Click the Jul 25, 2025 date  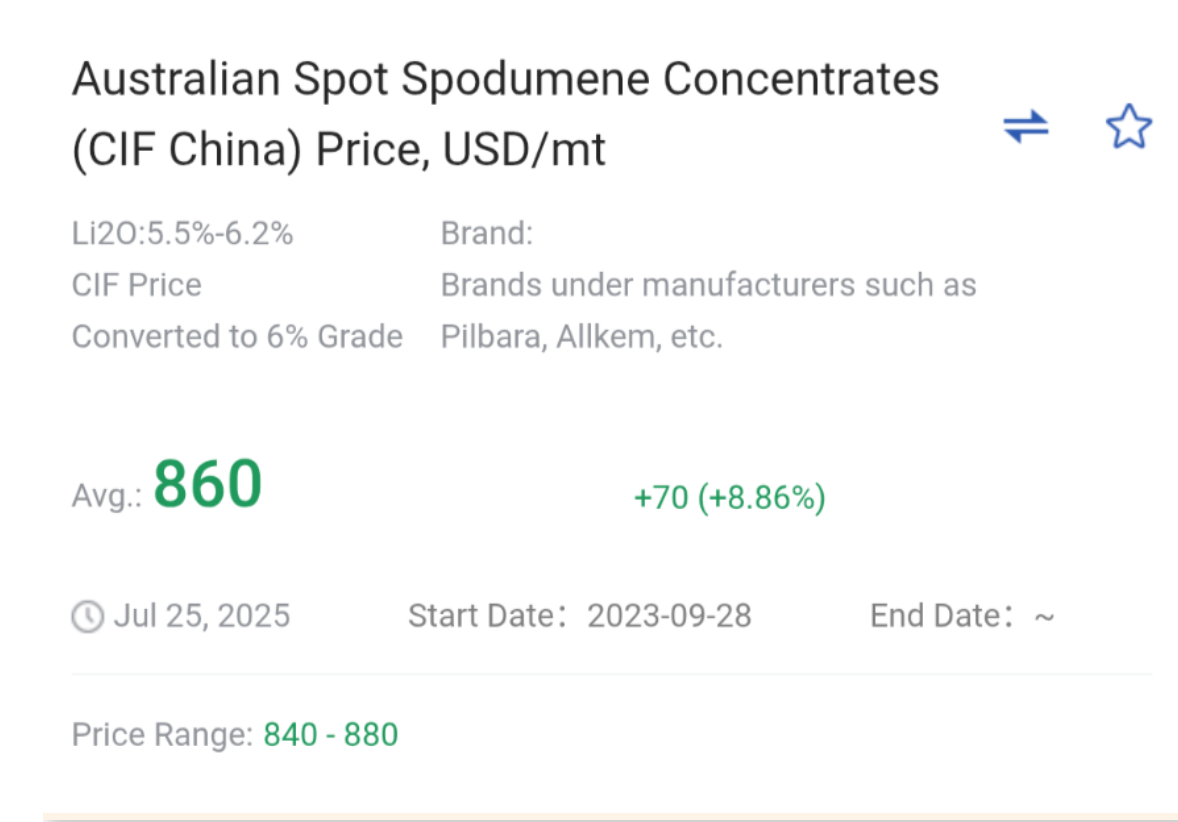[201, 615]
